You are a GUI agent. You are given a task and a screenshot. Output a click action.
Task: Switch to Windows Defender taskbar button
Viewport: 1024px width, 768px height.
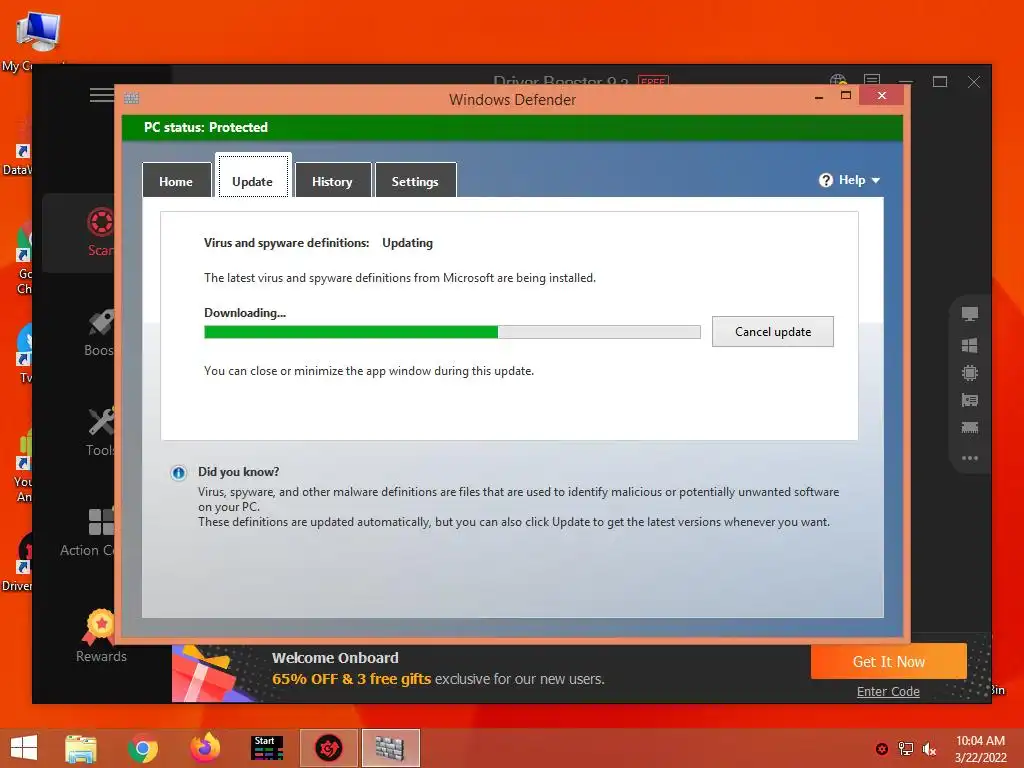pos(391,748)
